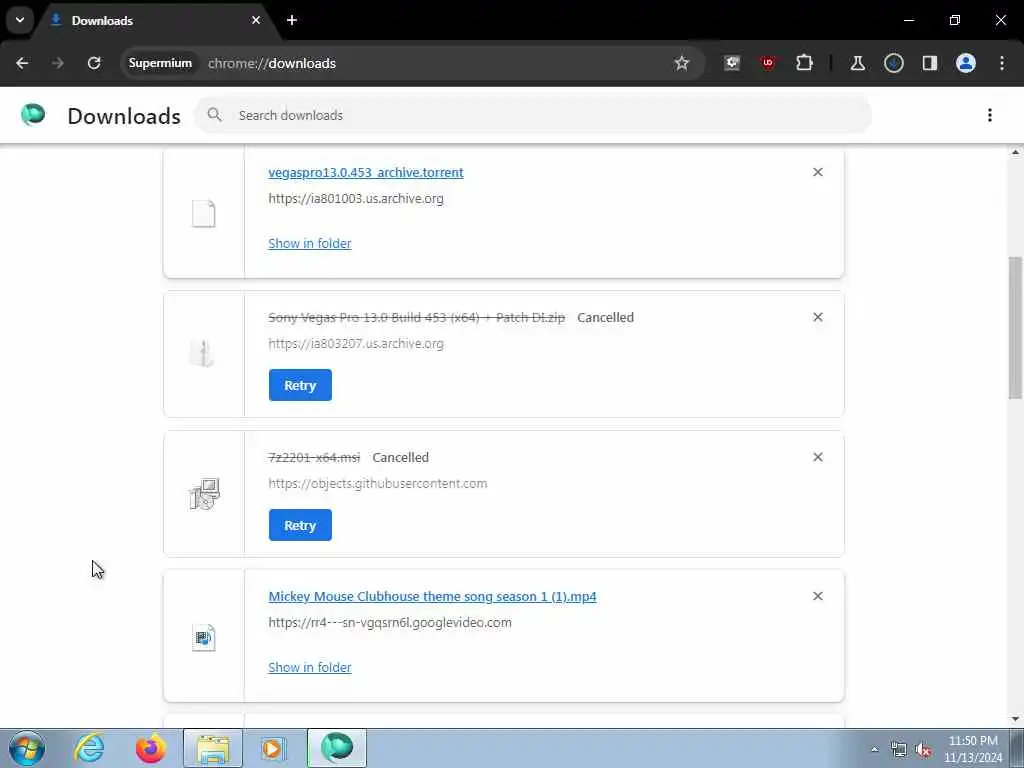The width and height of the screenshot is (1024, 768).
Task: Retry the 7z2201-x64.msi download
Action: pos(300,525)
